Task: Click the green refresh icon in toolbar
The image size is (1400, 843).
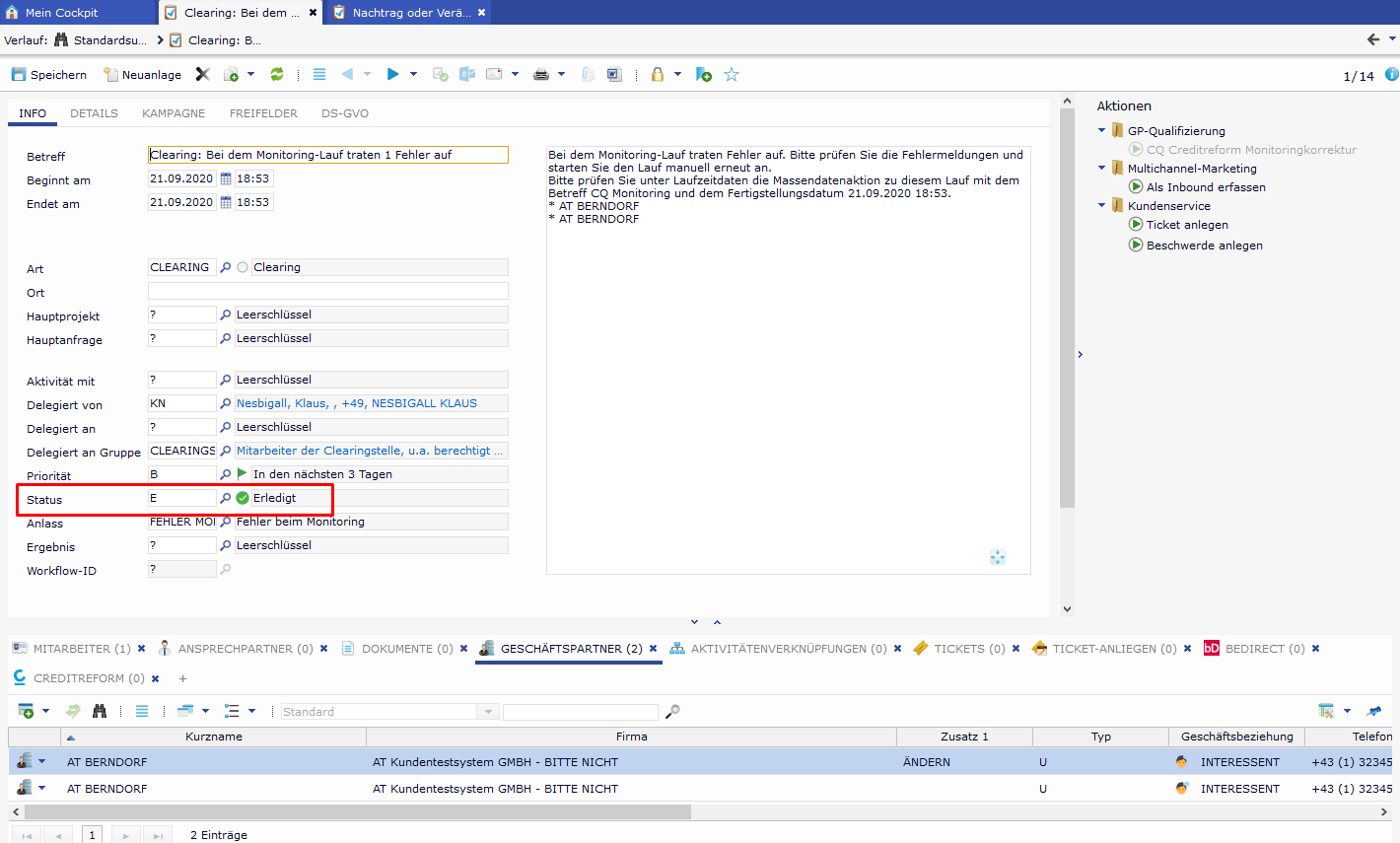Action: coord(277,75)
